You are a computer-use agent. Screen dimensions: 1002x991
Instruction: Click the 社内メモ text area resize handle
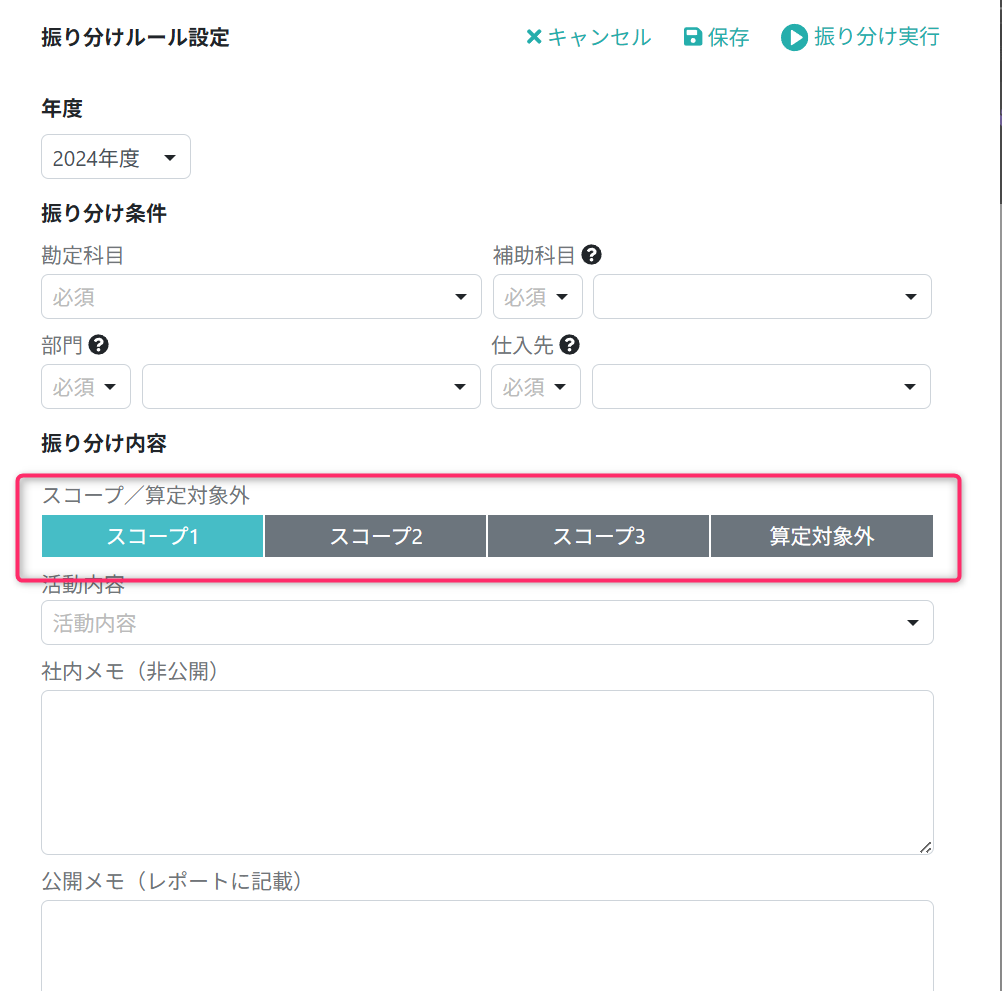tap(925, 846)
